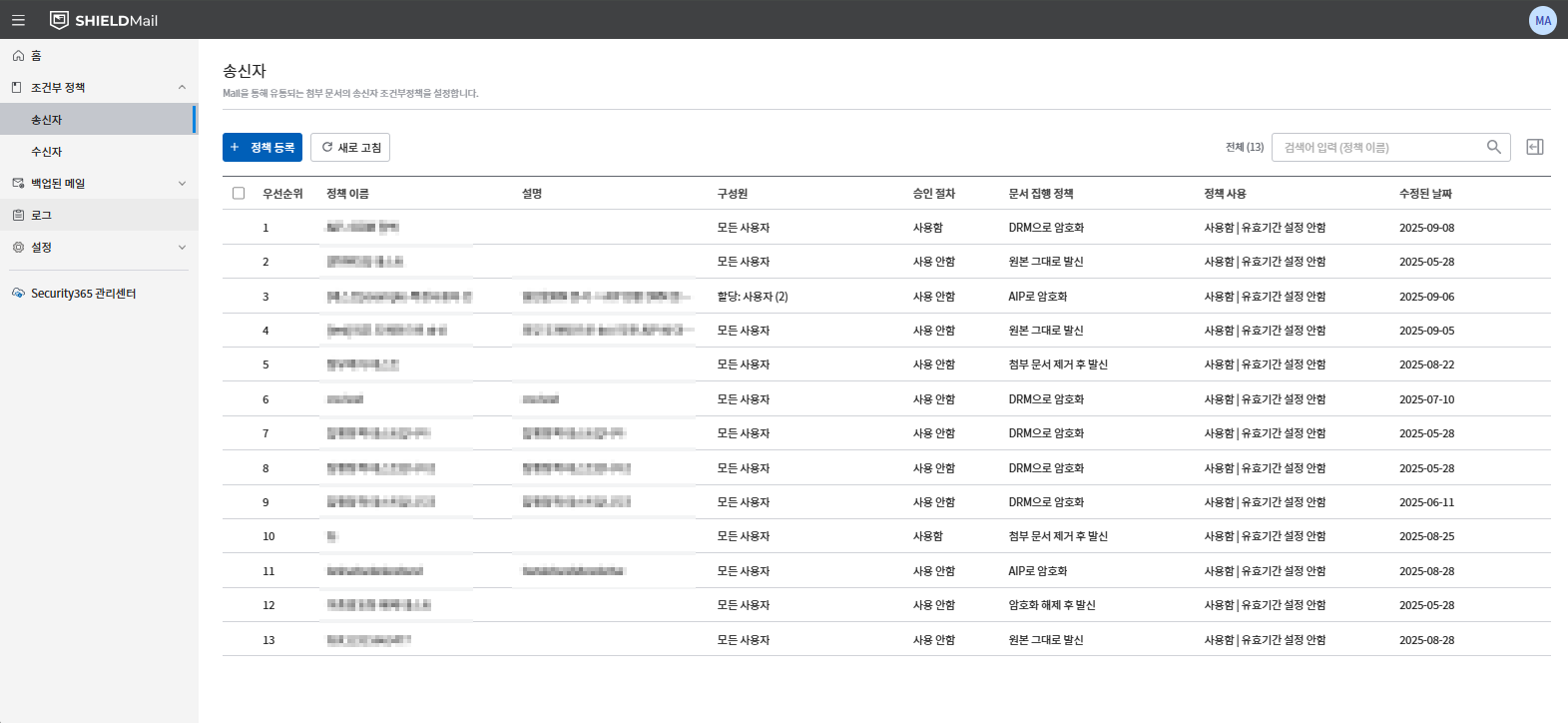Viewport: 1568px width, 723px height.
Task: Click date 2025-07-10 in row 6
Action: point(1427,399)
